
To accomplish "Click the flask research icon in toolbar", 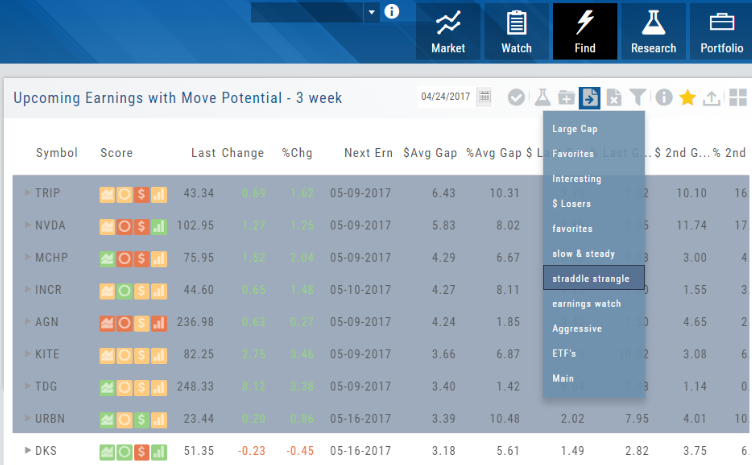I will (541, 97).
